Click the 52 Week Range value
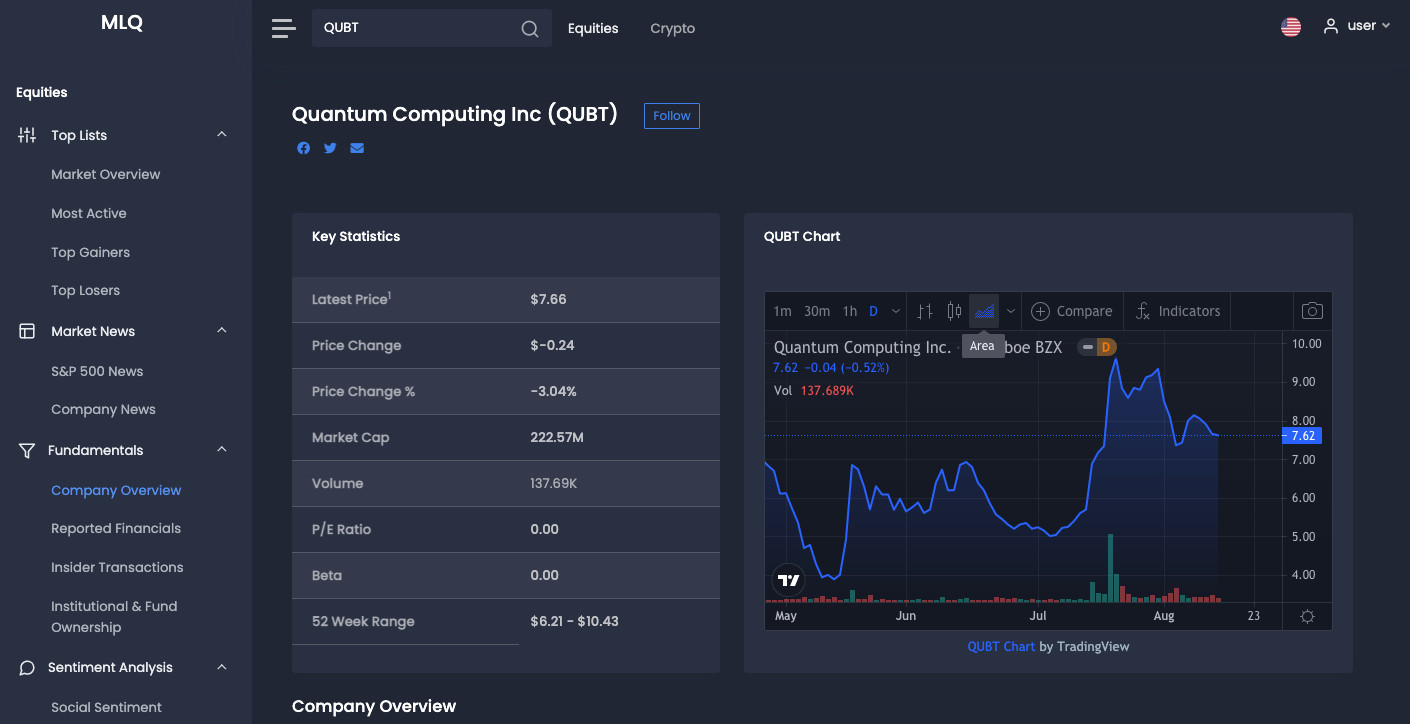 pyautogui.click(x=575, y=621)
